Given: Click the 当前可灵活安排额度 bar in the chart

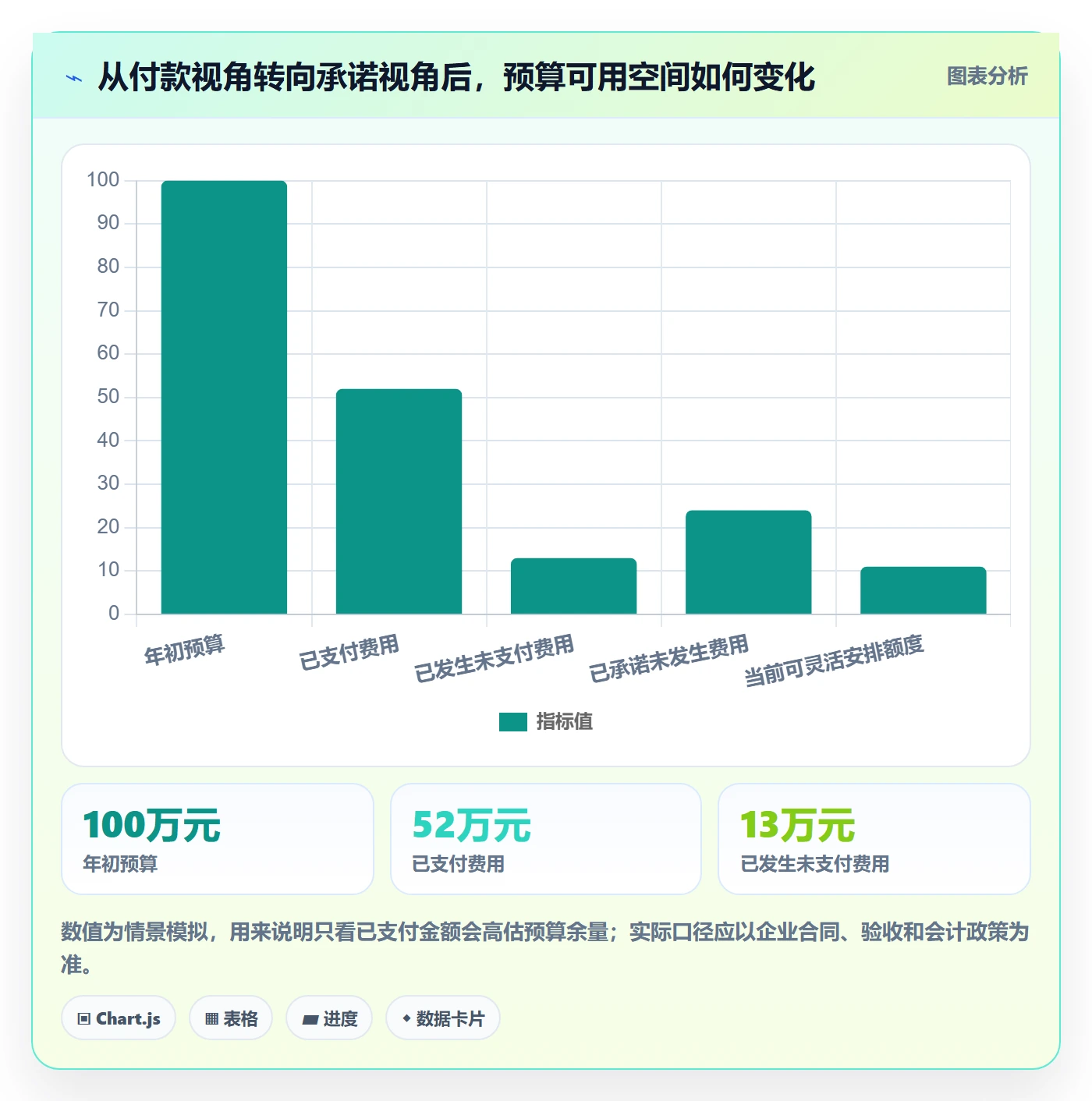Looking at the screenshot, I should pos(923,590).
